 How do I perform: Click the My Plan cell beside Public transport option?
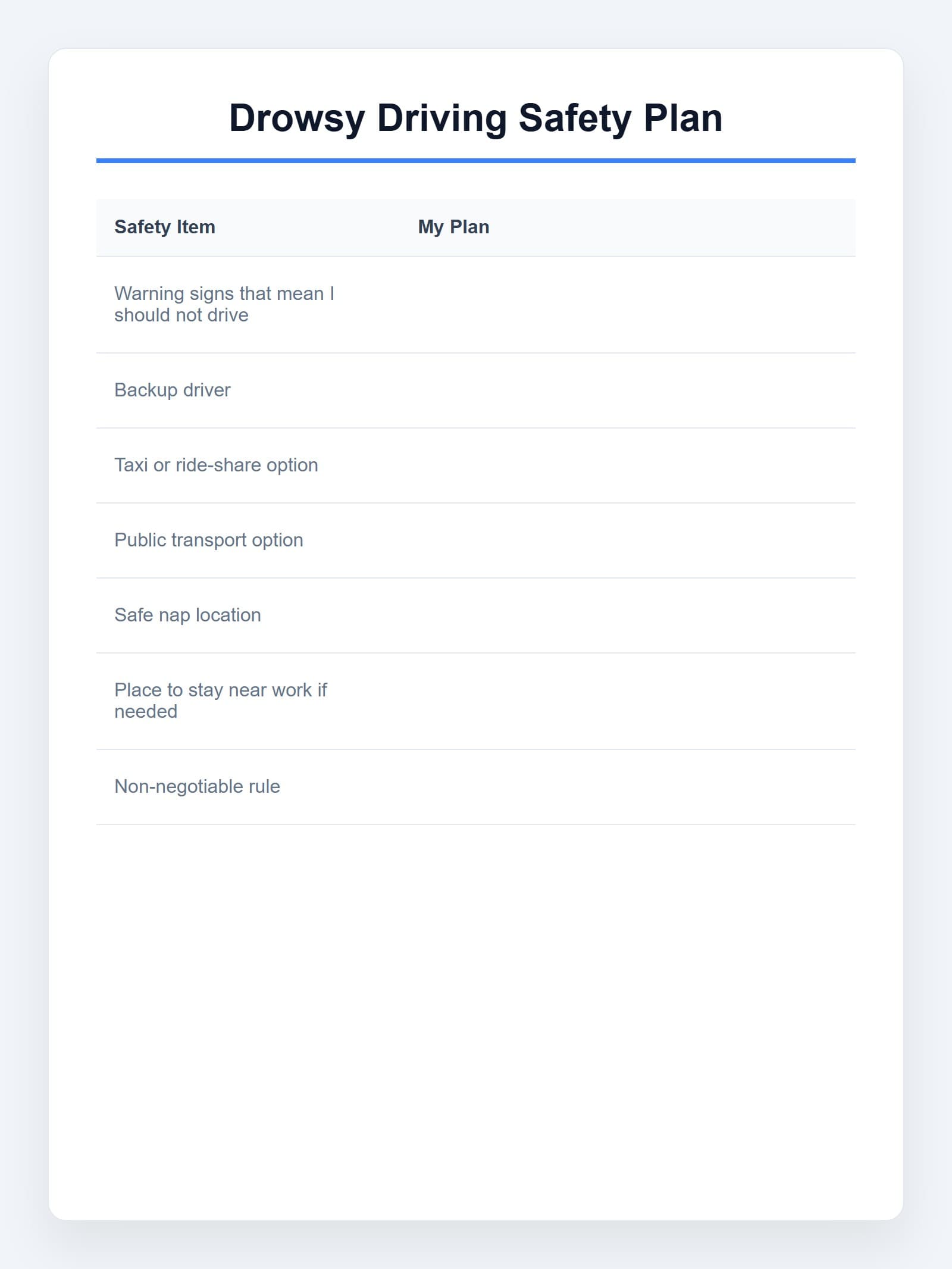point(628,540)
